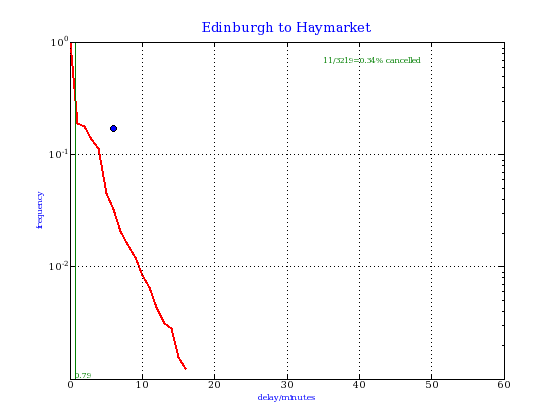The height and width of the screenshot is (420, 560).
Task: Click the x-axis tick label 60
Action: point(504,385)
